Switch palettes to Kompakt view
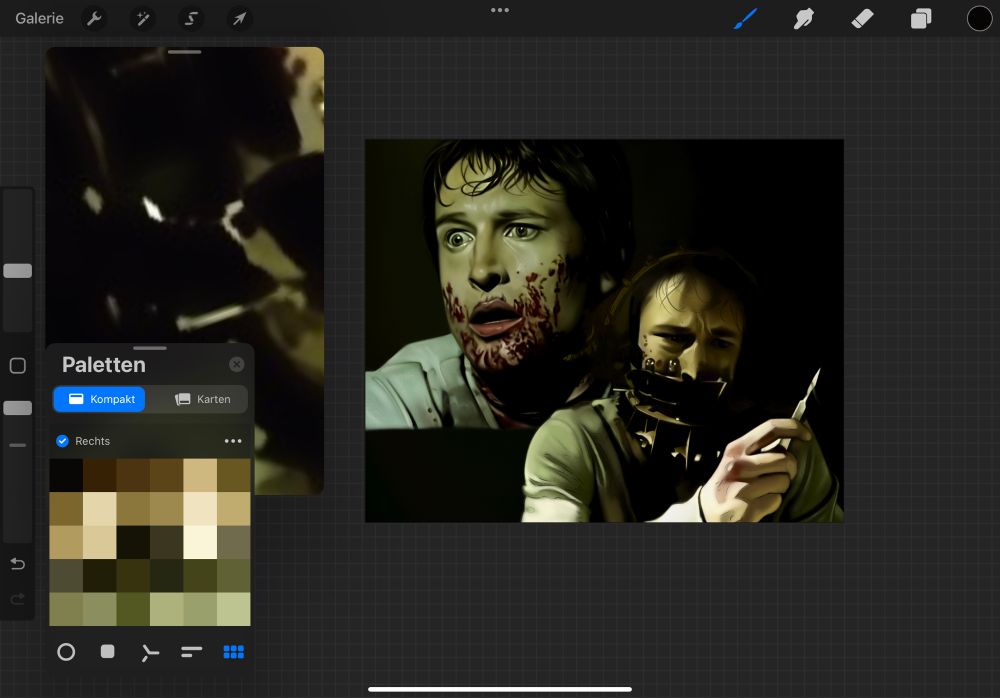This screenshot has width=1000, height=698. pos(99,399)
